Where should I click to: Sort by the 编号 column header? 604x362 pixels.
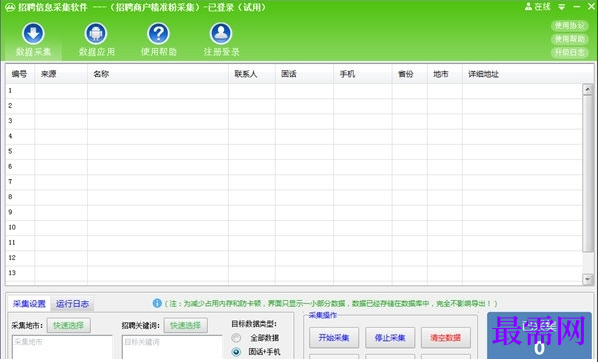[x=20, y=74]
